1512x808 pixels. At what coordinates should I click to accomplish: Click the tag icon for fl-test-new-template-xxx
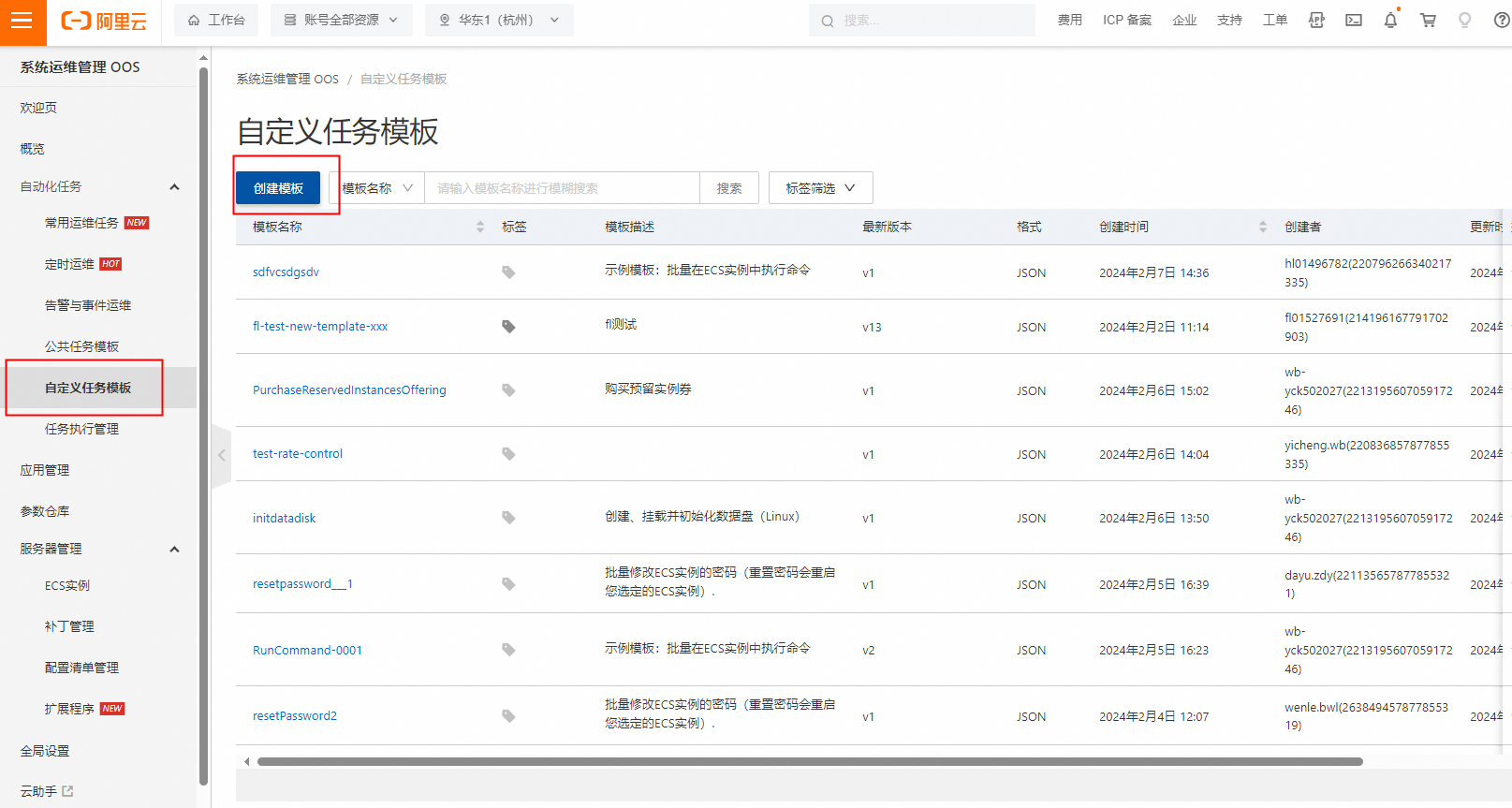(x=508, y=327)
